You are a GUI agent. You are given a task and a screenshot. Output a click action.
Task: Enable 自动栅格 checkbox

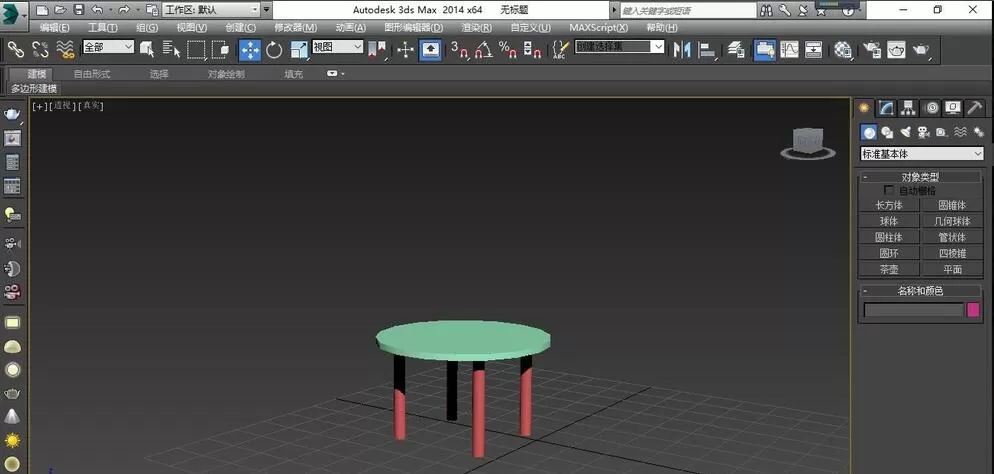click(889, 189)
